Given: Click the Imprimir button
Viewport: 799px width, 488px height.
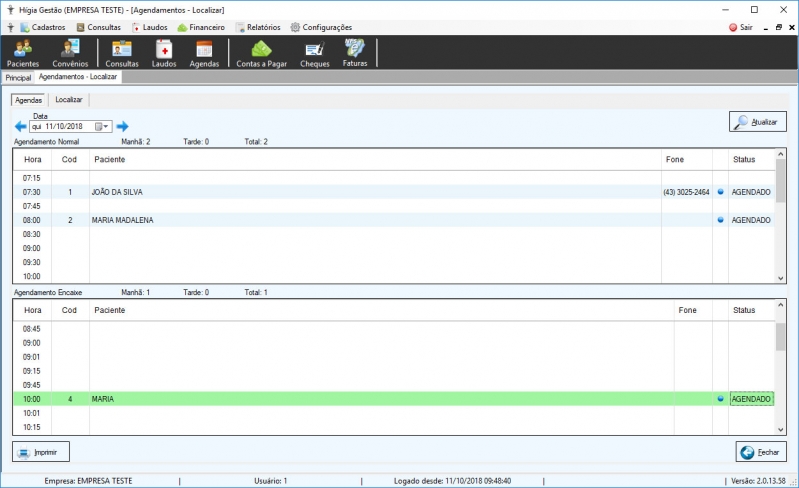Looking at the screenshot, I should click(x=41, y=452).
